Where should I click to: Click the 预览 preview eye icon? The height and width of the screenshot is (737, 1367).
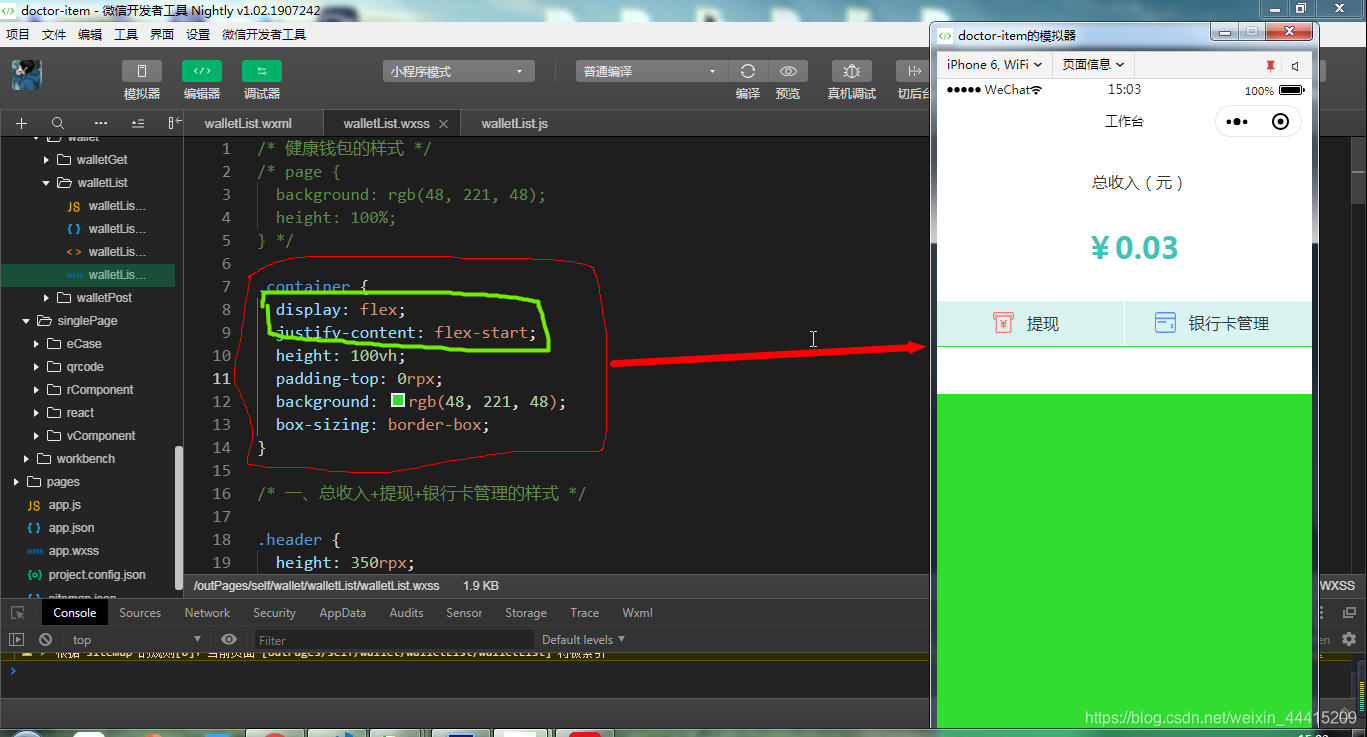788,71
